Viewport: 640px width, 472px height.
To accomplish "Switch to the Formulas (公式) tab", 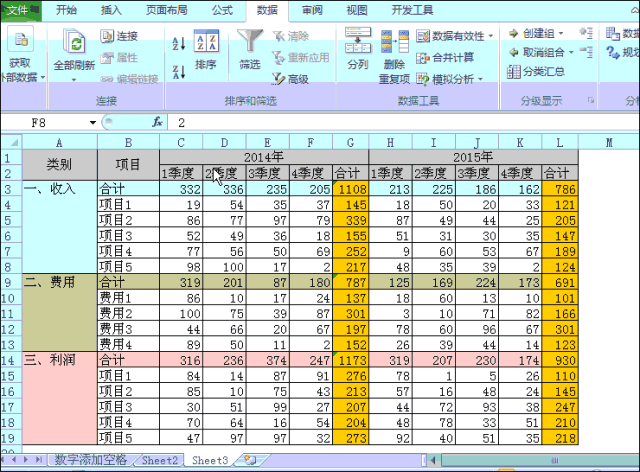I will click(222, 10).
